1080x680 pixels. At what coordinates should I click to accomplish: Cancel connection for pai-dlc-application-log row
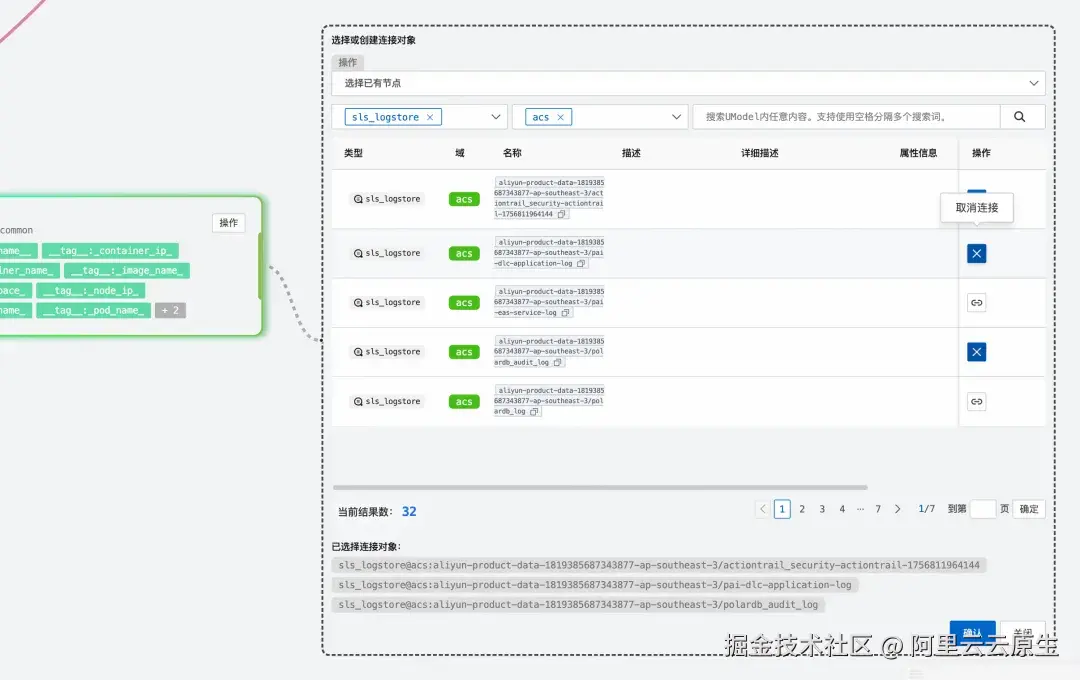point(977,254)
